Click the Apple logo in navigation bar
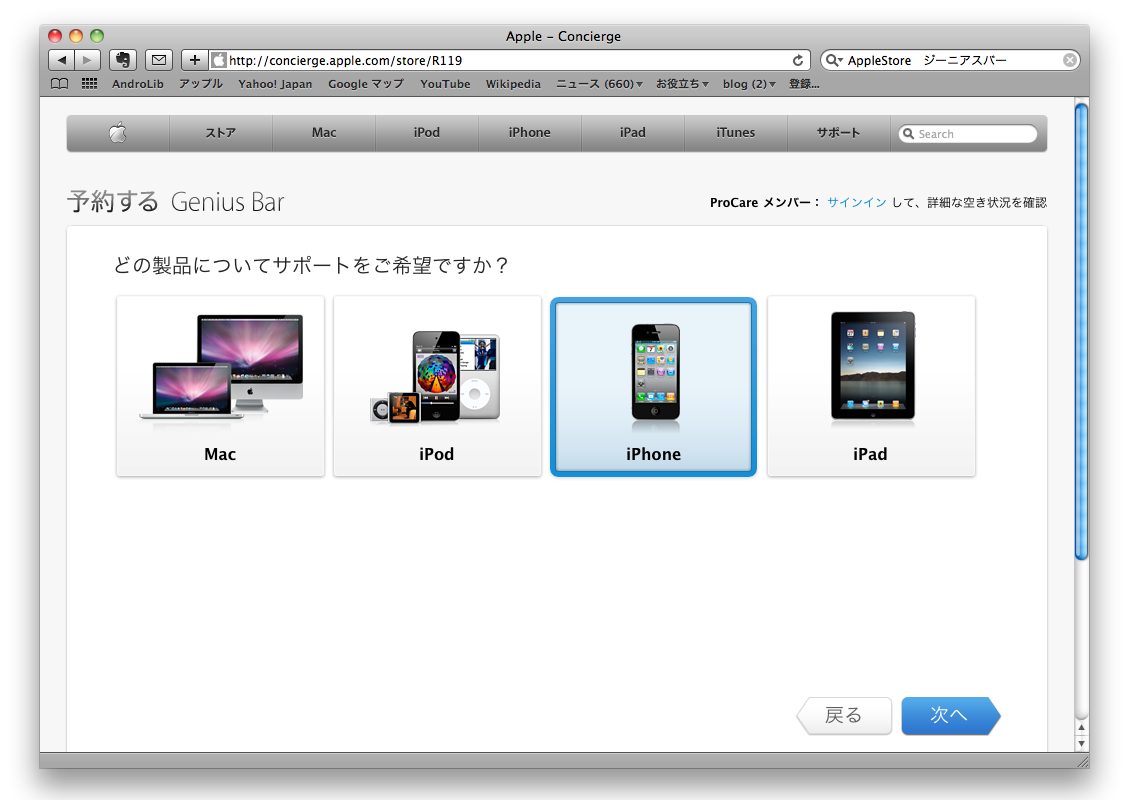The width and height of the screenshot is (1129, 800). tap(118, 132)
